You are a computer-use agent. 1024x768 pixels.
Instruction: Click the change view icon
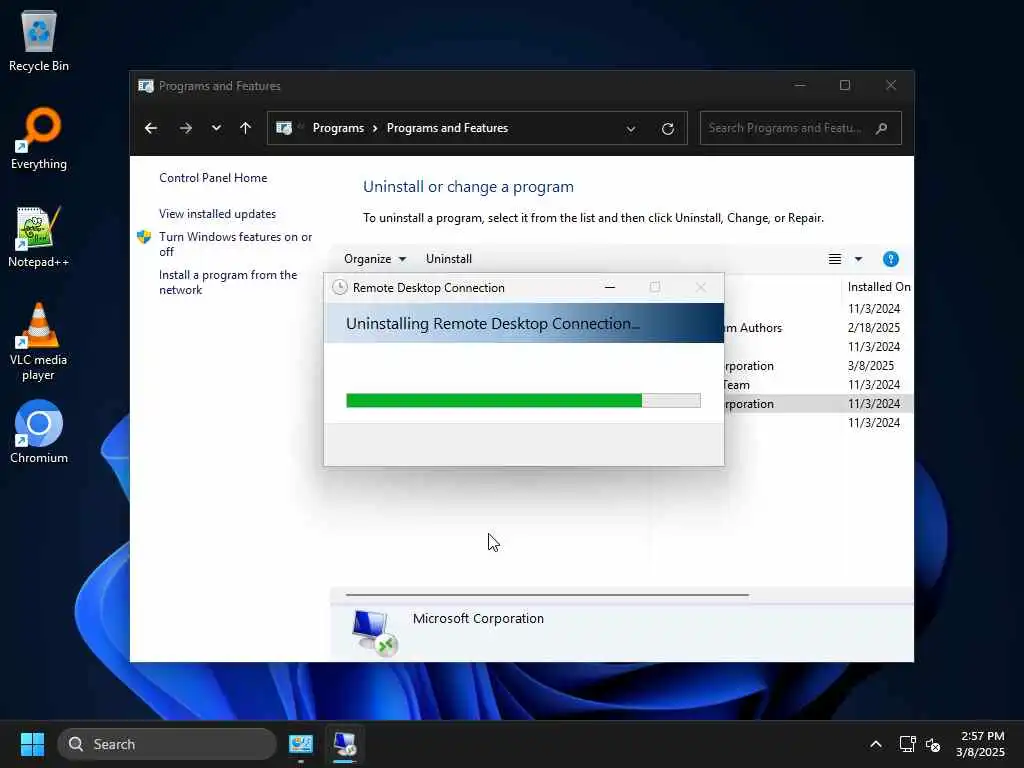tap(835, 259)
